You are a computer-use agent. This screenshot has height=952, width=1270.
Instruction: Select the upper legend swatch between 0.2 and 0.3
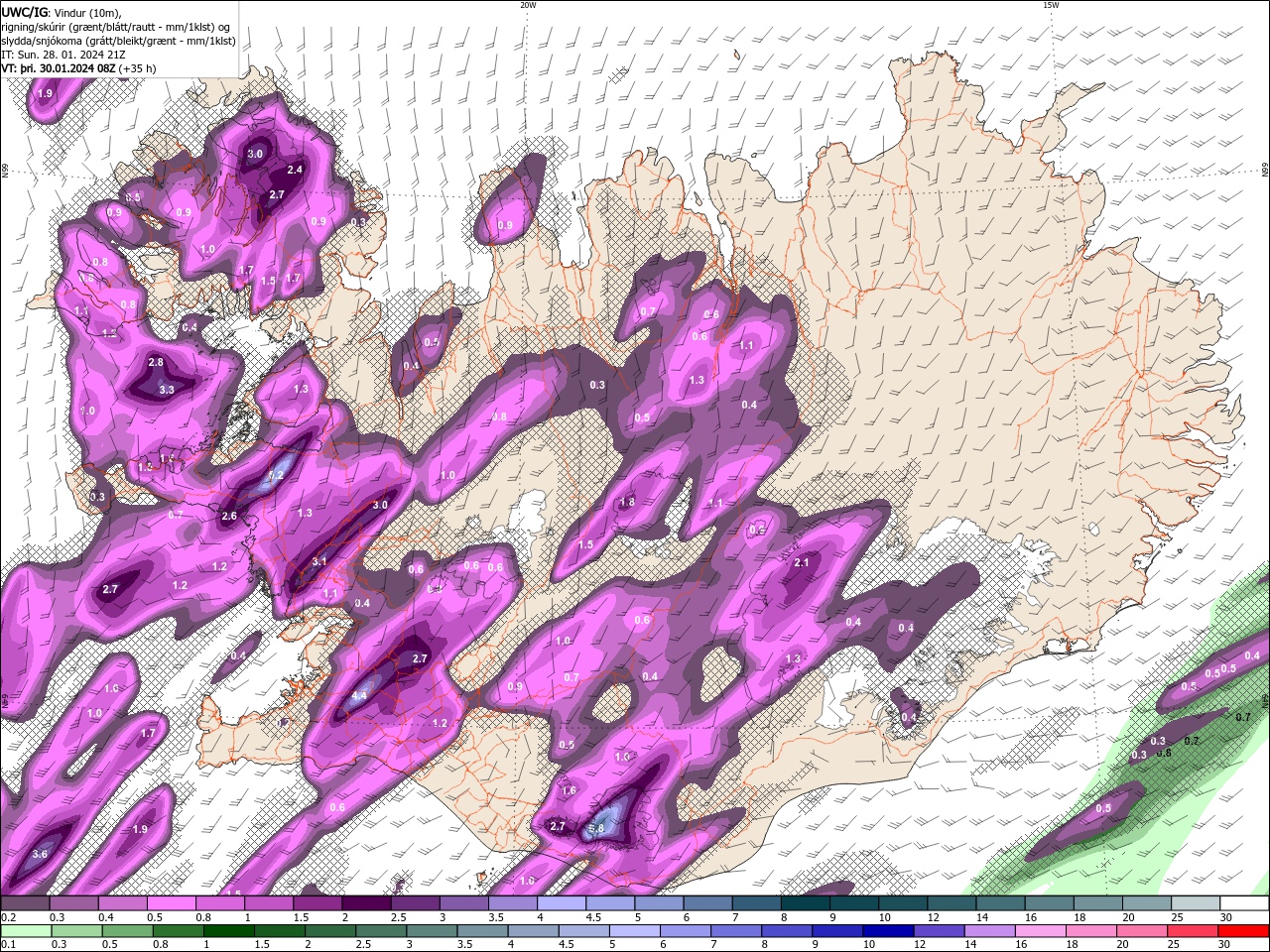pyautogui.click(x=25, y=903)
